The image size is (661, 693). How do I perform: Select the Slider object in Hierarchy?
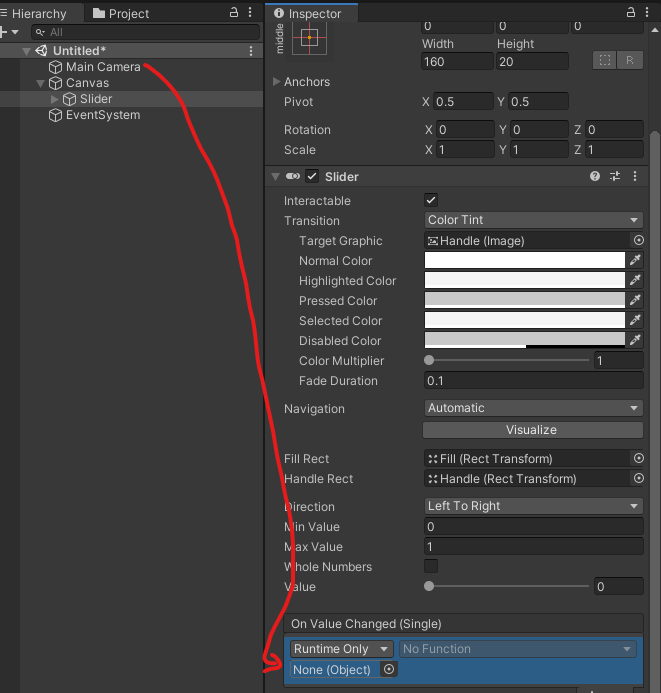[x=96, y=99]
